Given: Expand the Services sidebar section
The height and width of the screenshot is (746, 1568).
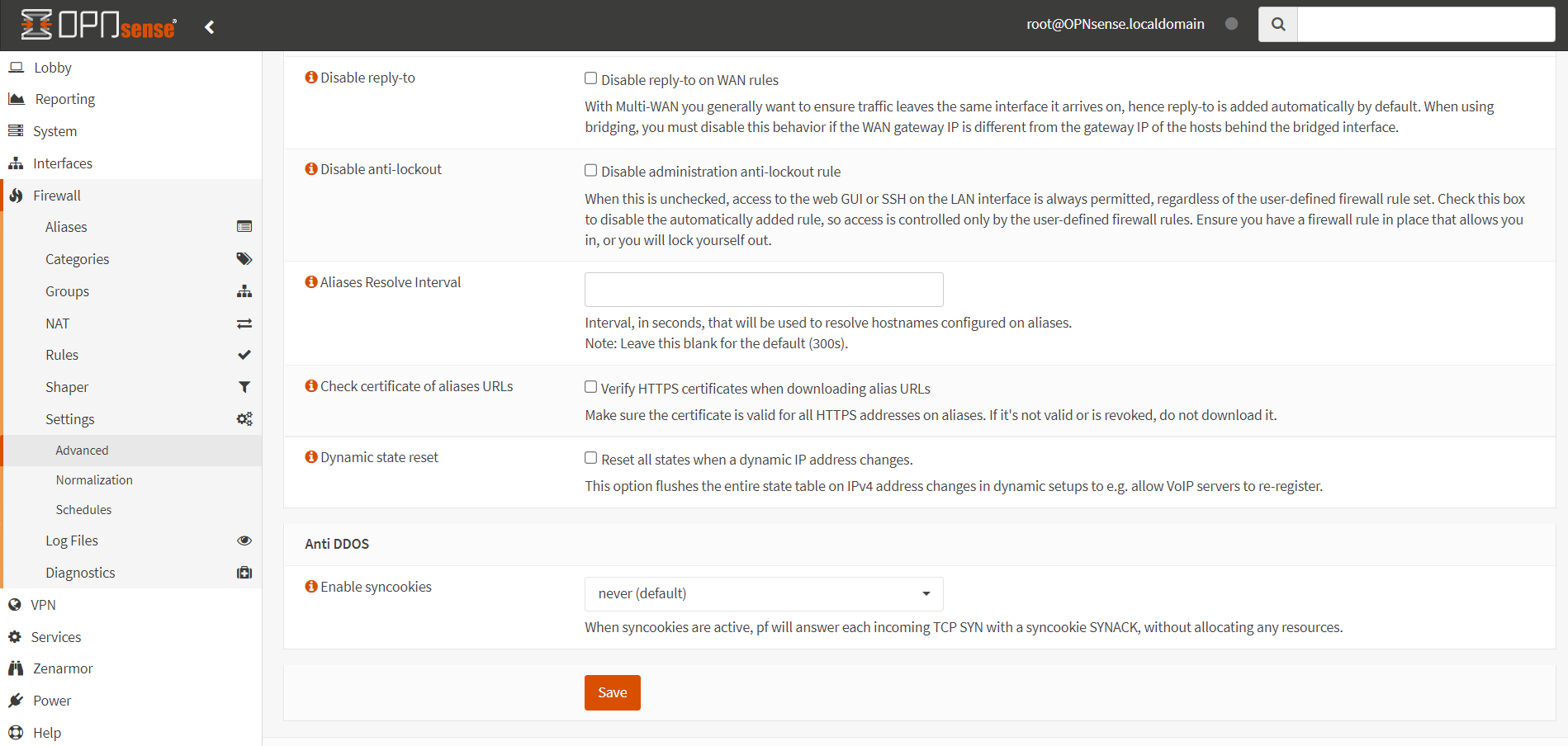Looking at the screenshot, I should (x=56, y=637).
